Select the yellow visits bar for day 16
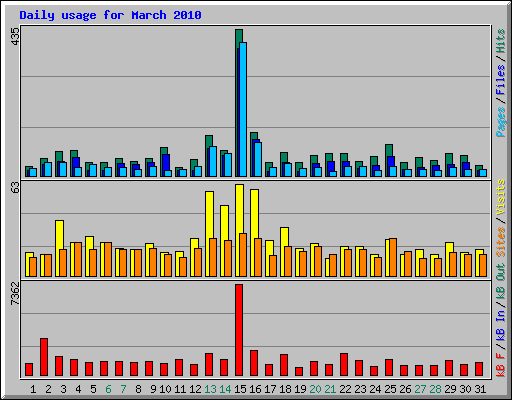512x400 pixels. (254, 233)
